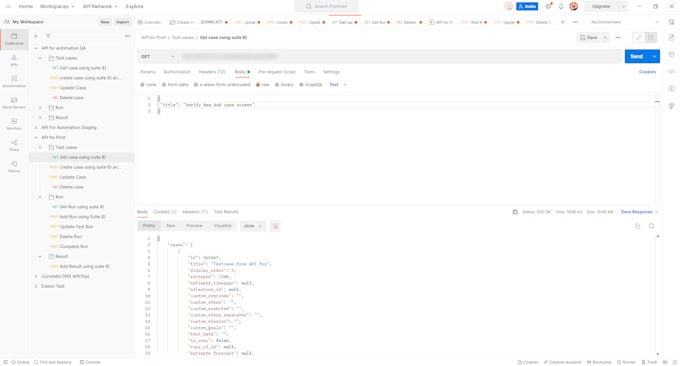The height and width of the screenshot is (366, 680).
Task: Open the Monitors sidebar panel
Action: click(x=14, y=124)
